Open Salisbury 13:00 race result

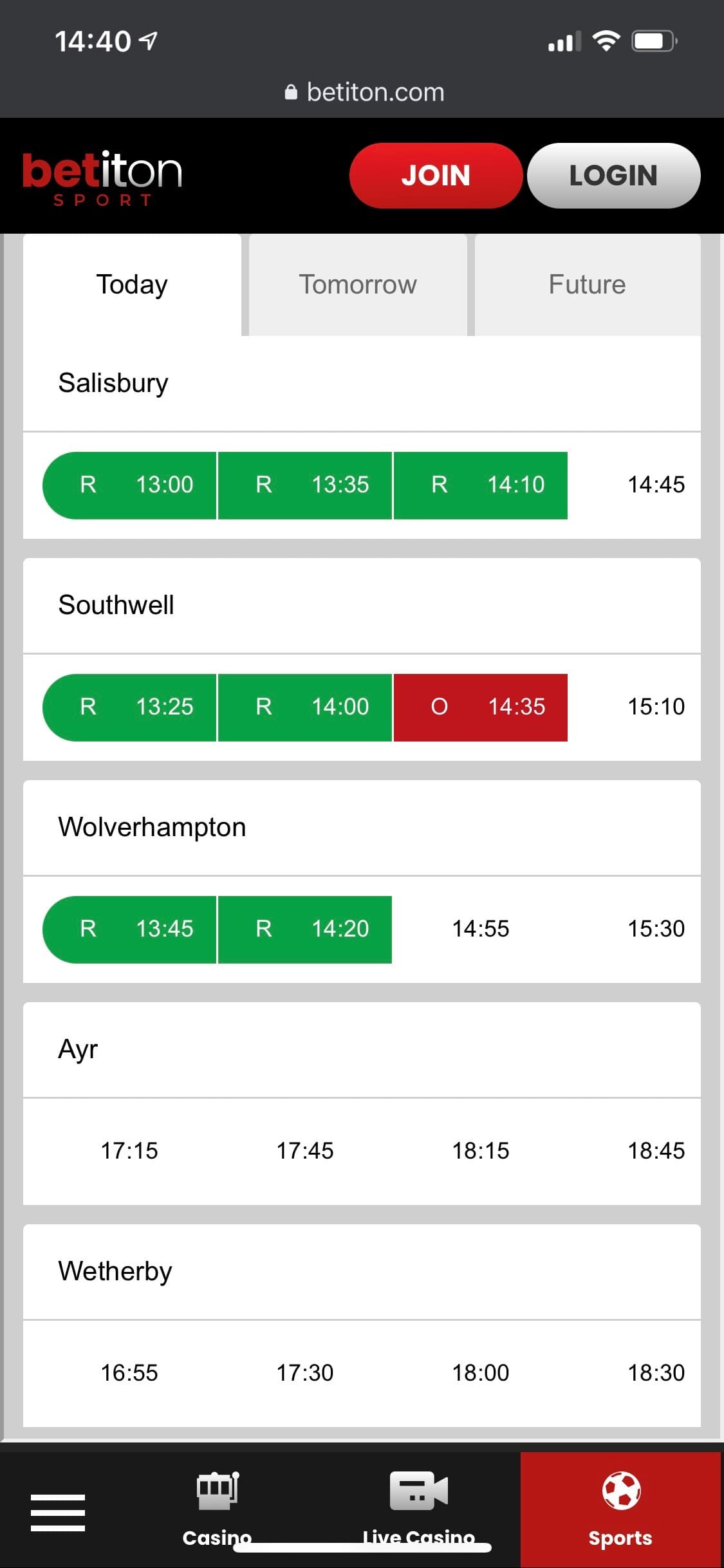click(130, 485)
